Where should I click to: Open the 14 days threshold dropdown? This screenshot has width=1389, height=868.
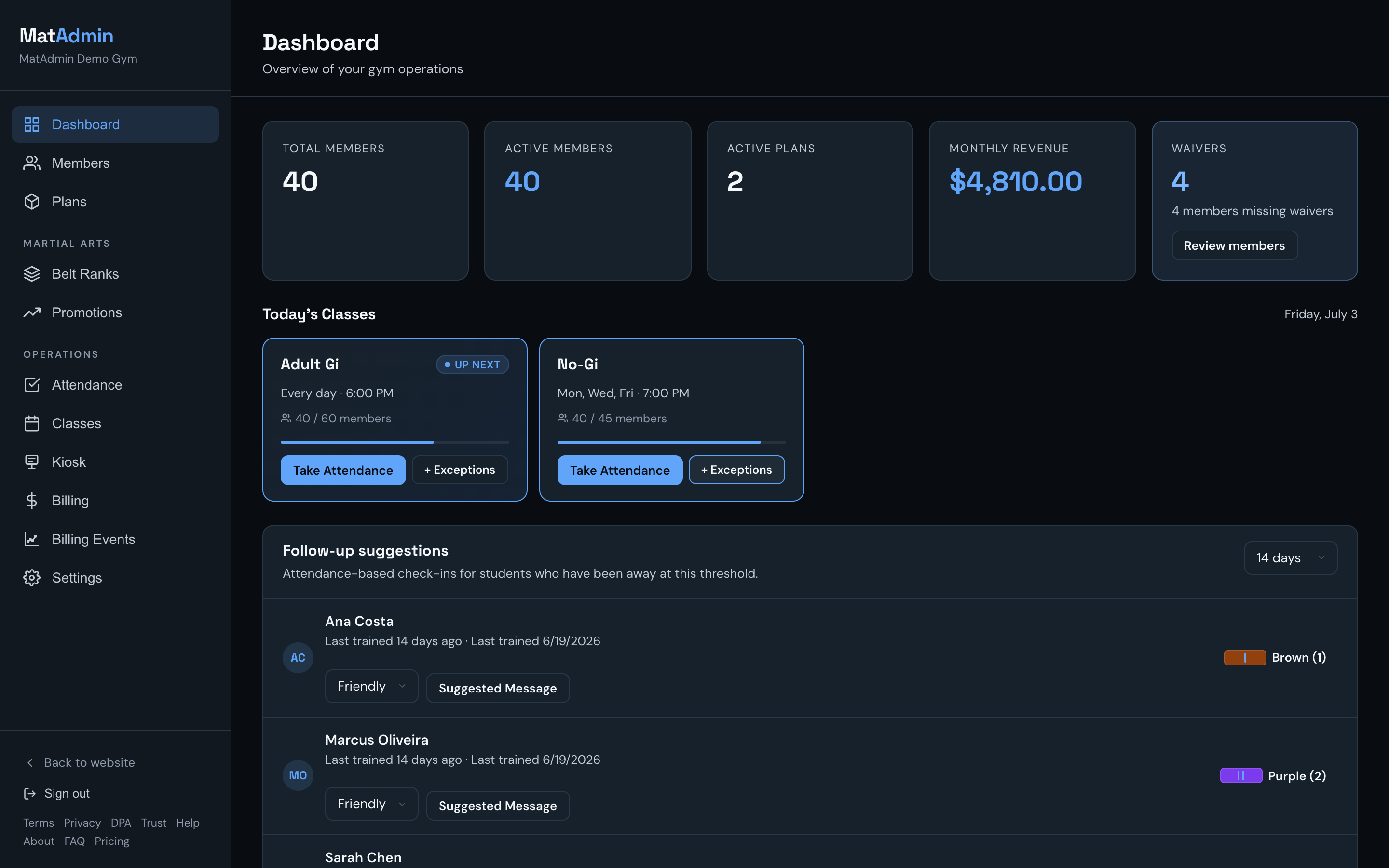click(x=1290, y=557)
